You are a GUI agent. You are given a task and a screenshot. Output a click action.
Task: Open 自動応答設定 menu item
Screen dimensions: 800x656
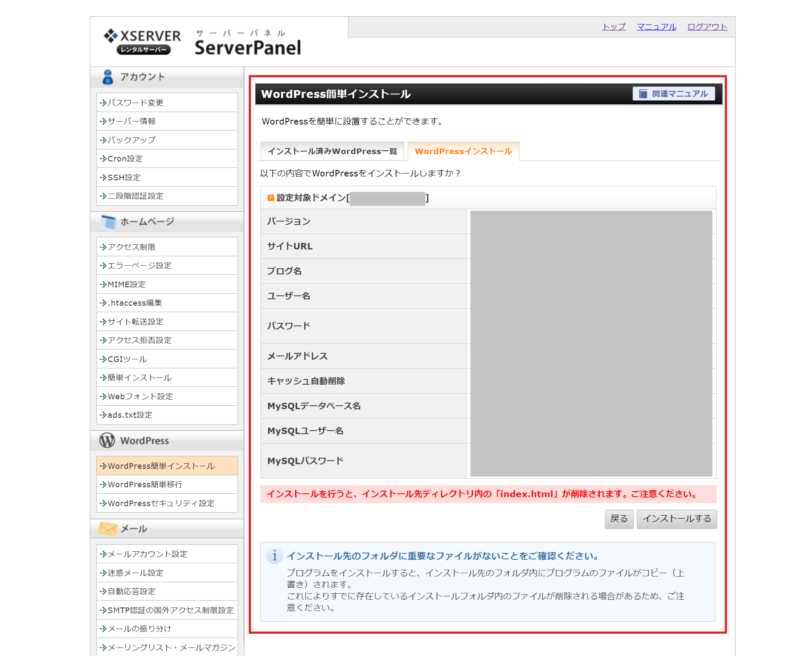tap(167, 591)
